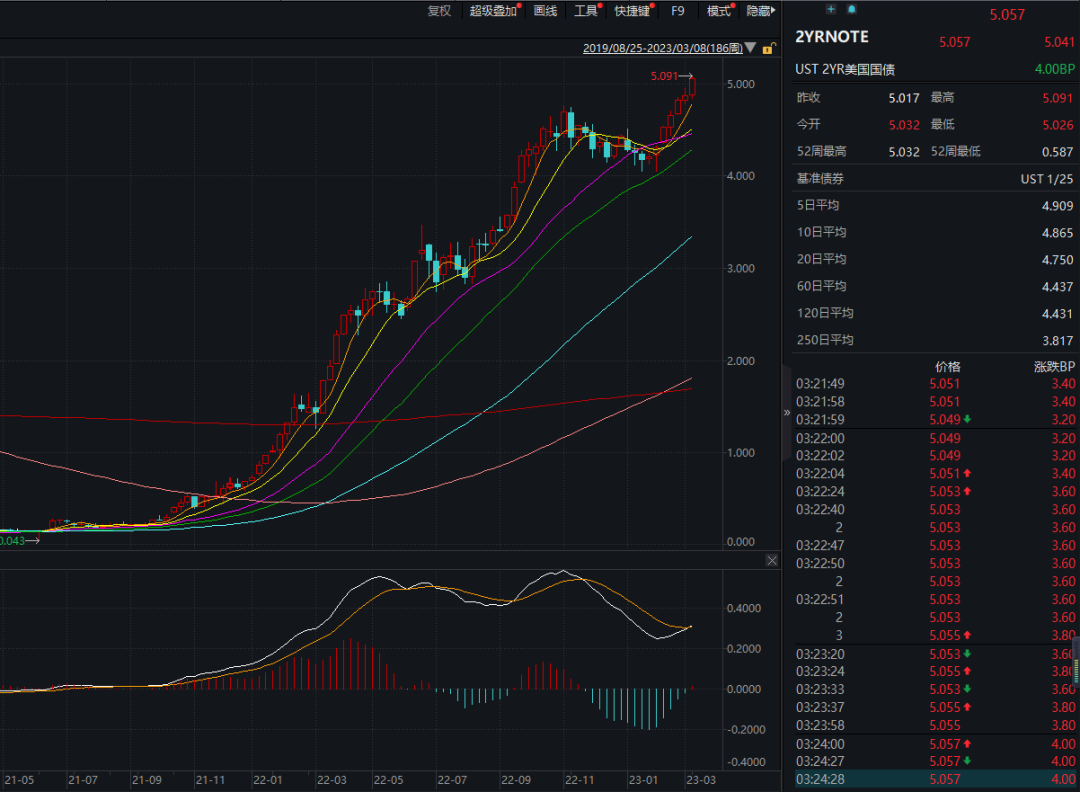The height and width of the screenshot is (792, 1080).
Task: Click the 22-01 date axis label
Action: tap(268, 780)
